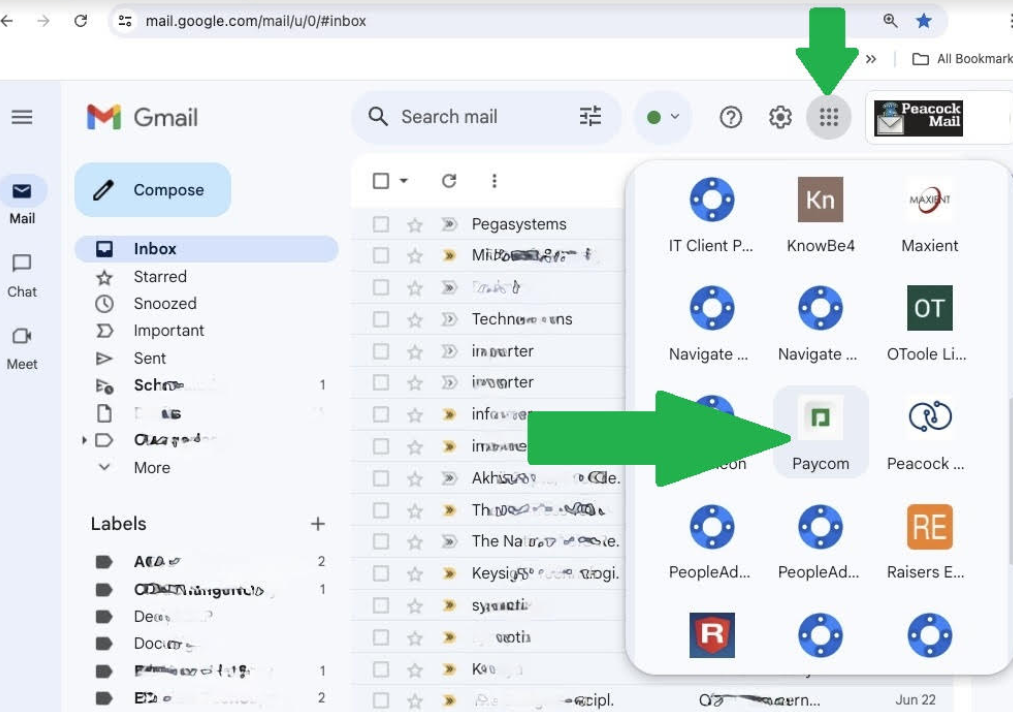This screenshot has height=712, width=1013.
Task: Switch to the Chat tab
Action: coord(22,274)
